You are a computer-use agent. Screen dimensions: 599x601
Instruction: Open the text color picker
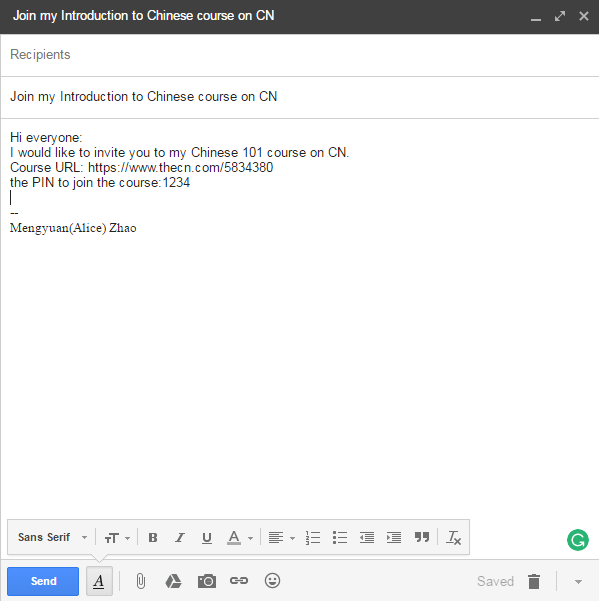click(x=240, y=538)
